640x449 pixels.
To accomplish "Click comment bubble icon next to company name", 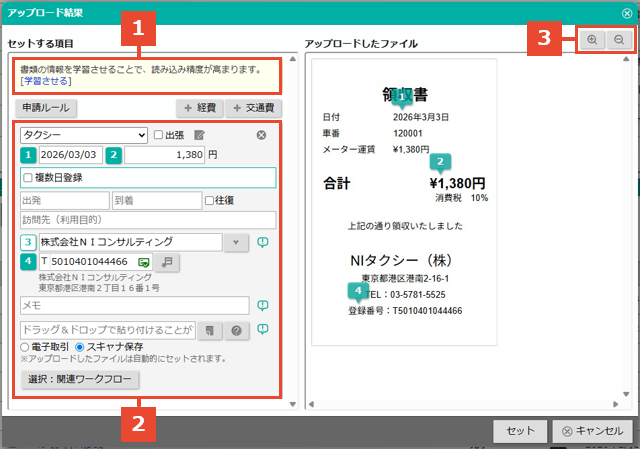I will [263, 242].
